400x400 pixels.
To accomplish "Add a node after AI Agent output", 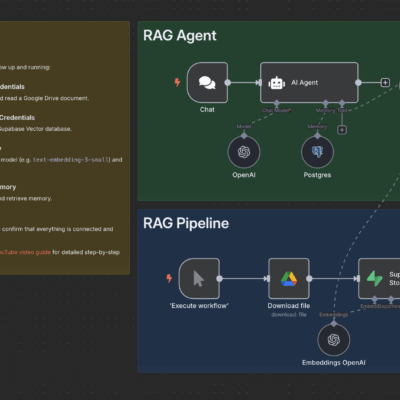I will [385, 82].
